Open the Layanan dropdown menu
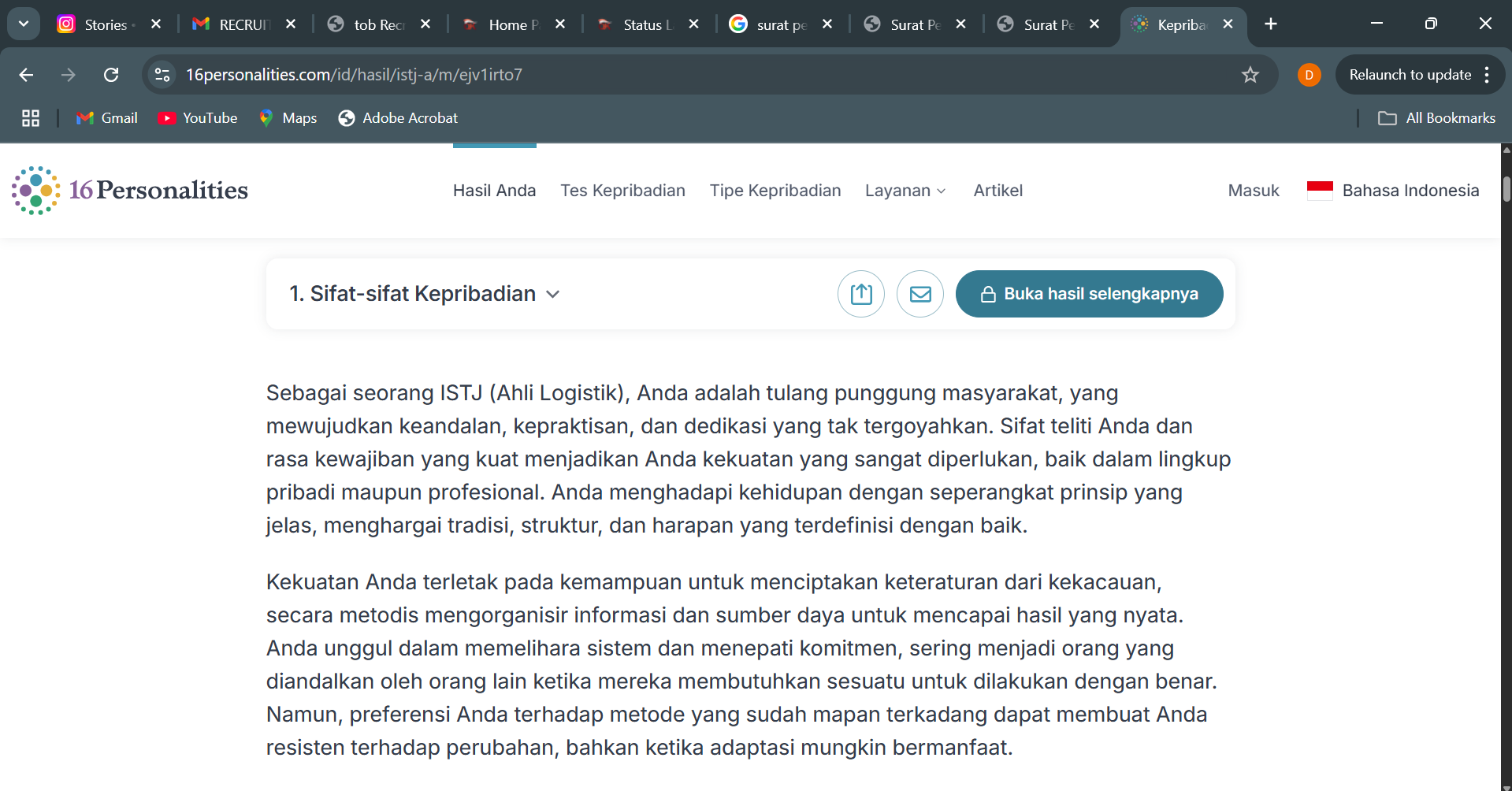The width and height of the screenshot is (1512, 791). click(x=905, y=191)
